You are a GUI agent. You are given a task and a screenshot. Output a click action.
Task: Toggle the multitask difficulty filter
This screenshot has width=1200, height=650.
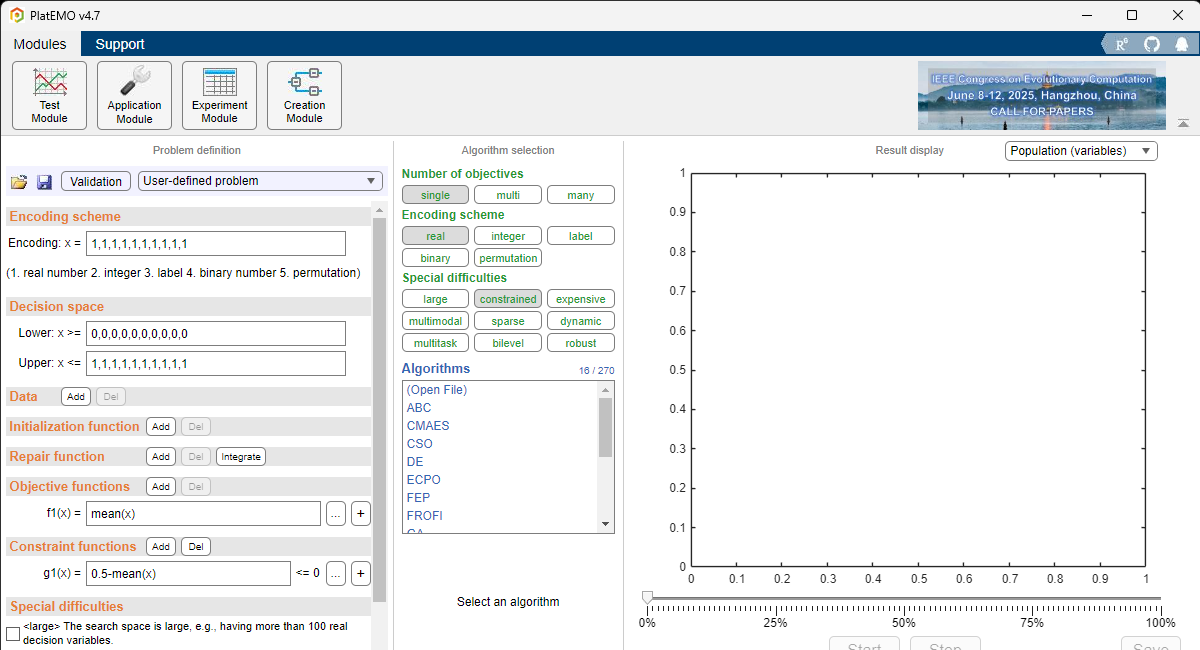click(x=435, y=343)
